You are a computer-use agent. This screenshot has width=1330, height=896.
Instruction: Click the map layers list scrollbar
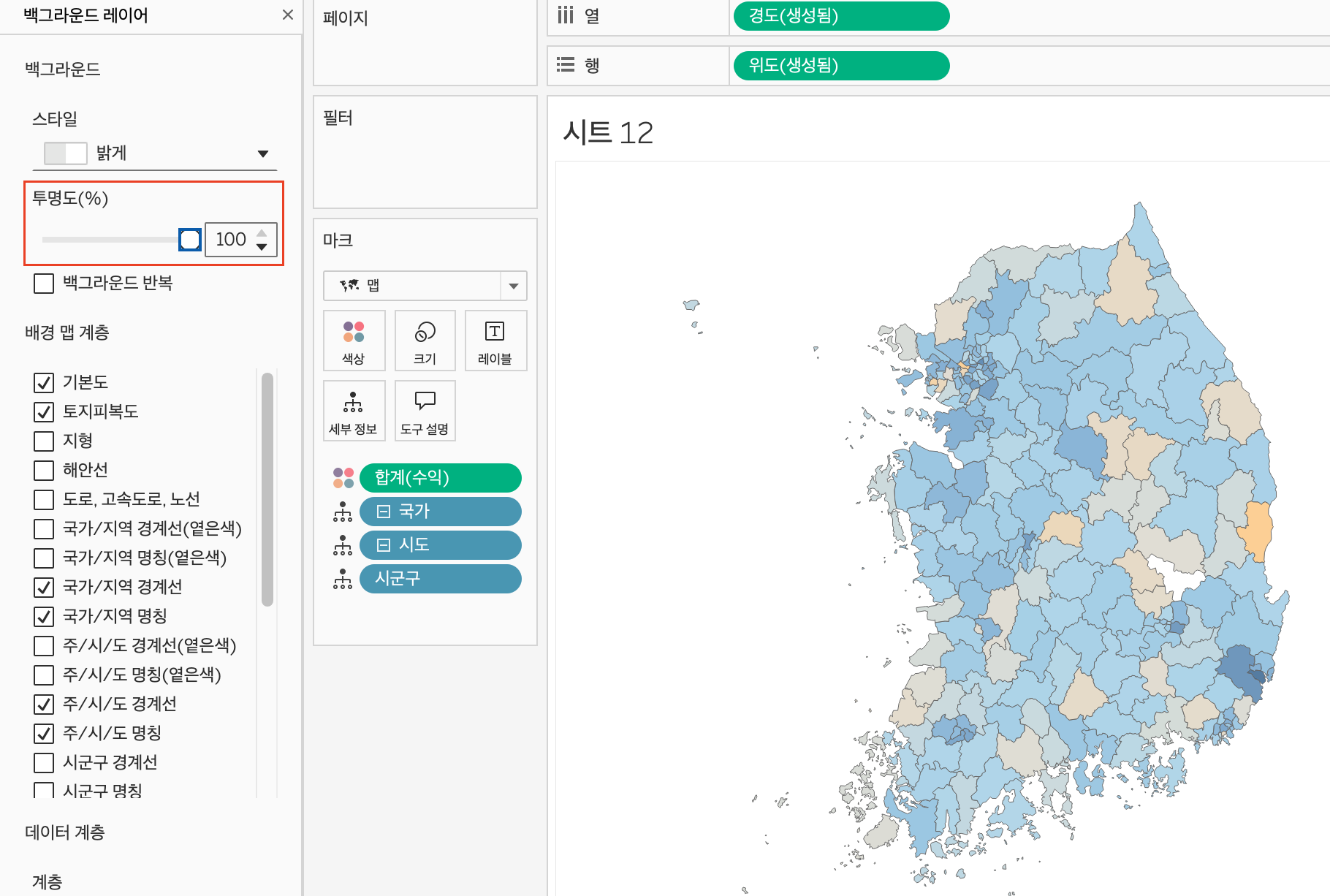(x=267, y=490)
